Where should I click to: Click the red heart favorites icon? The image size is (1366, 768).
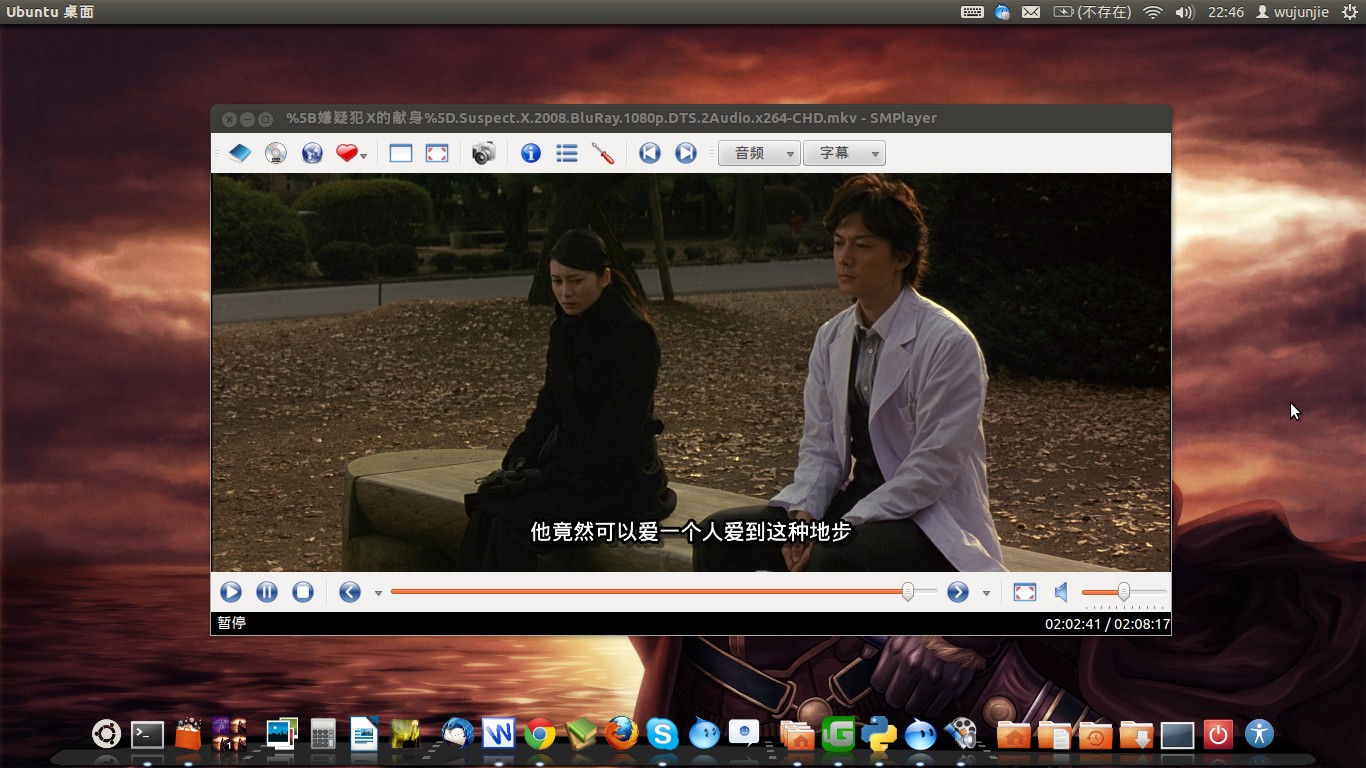[x=346, y=153]
